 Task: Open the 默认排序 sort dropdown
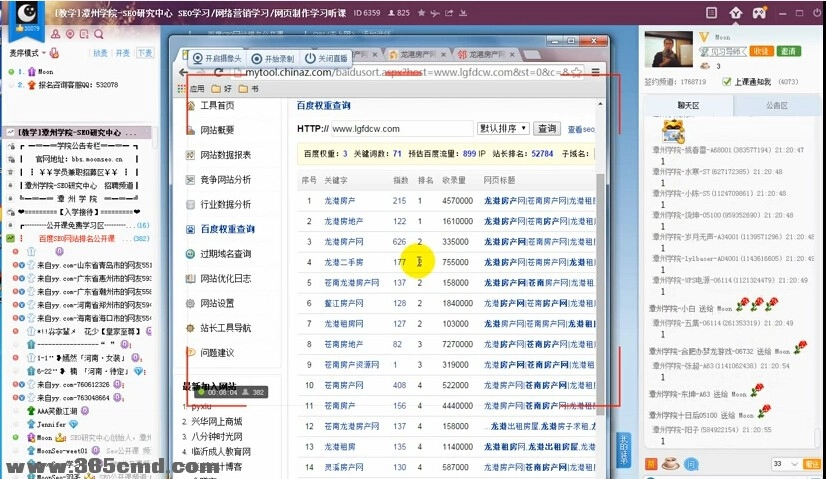pyautogui.click(x=503, y=128)
